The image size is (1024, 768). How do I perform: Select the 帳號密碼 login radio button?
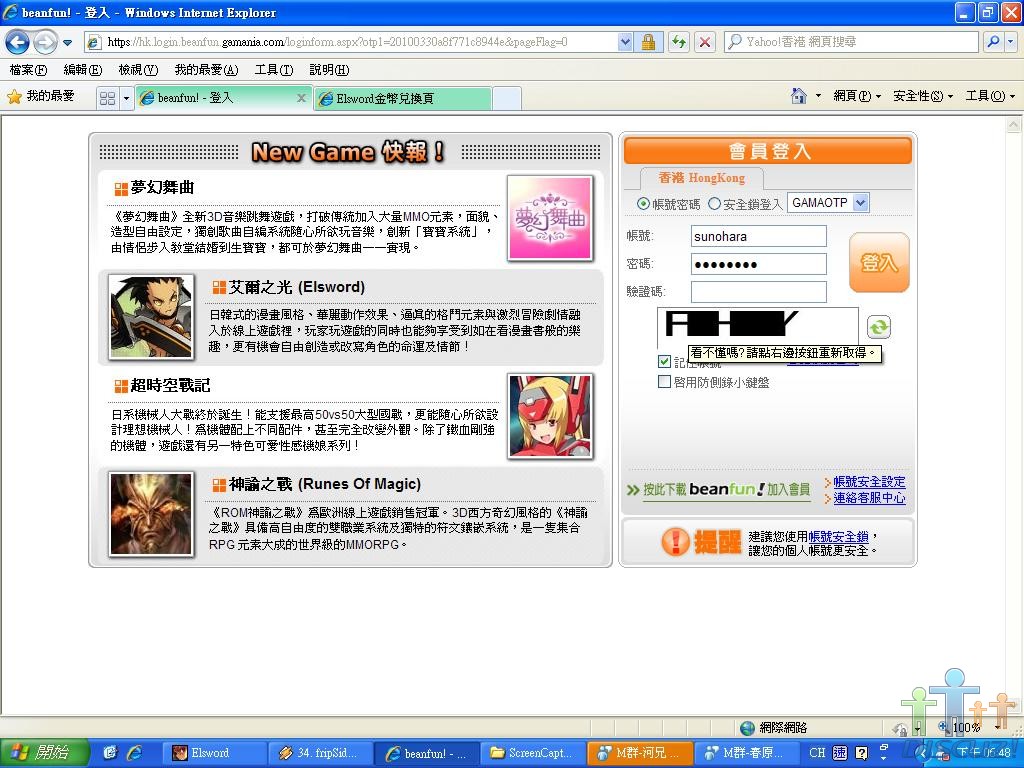pos(643,204)
